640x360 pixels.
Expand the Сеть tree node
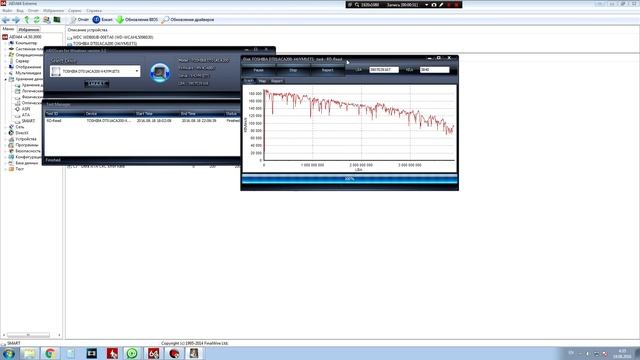[6, 127]
